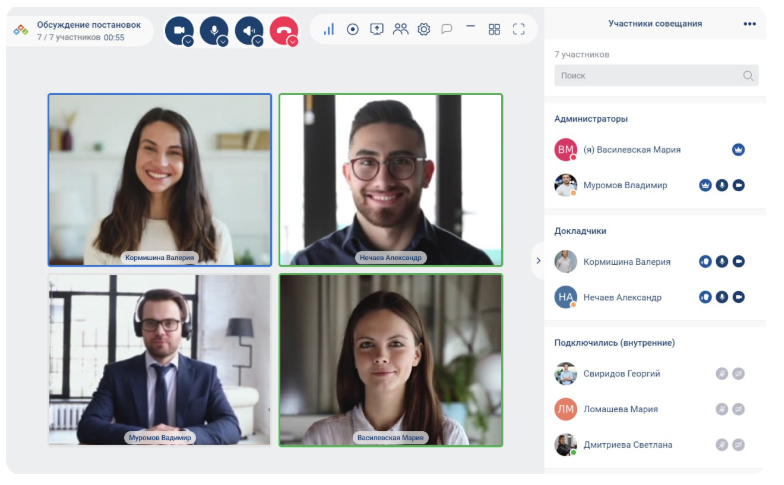
Task: Click presenter icon for Нечаев Александр
Action: (706, 298)
